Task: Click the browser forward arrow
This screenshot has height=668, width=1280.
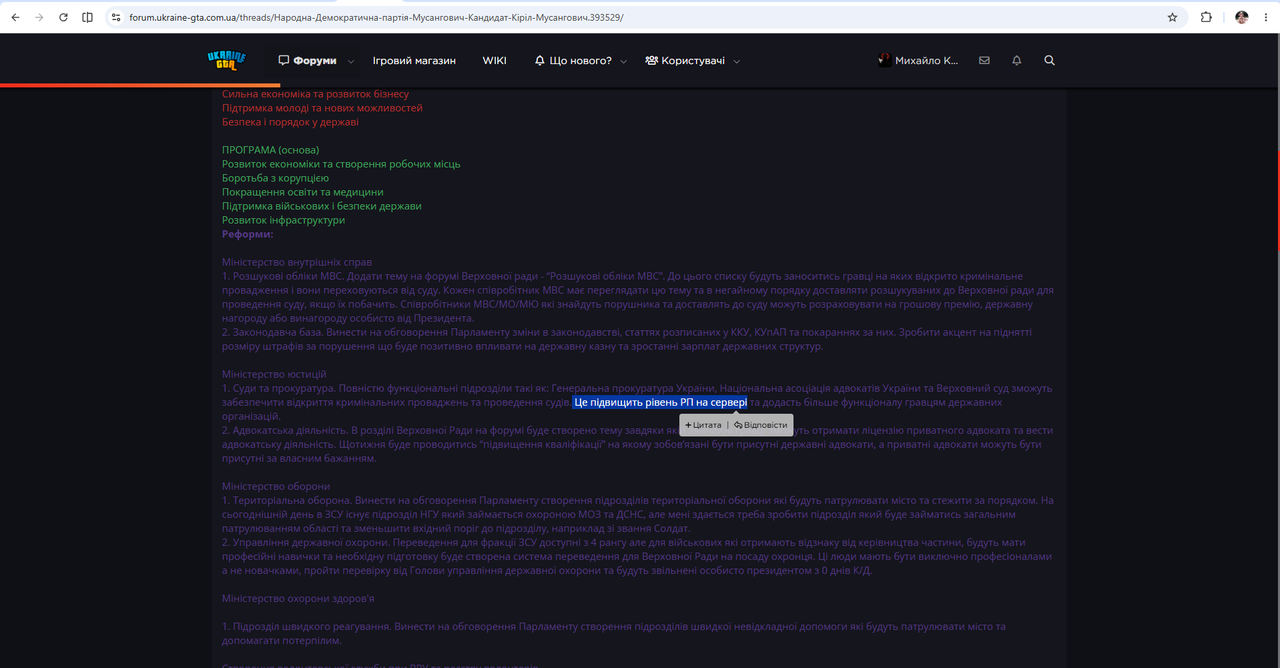Action: (39, 17)
